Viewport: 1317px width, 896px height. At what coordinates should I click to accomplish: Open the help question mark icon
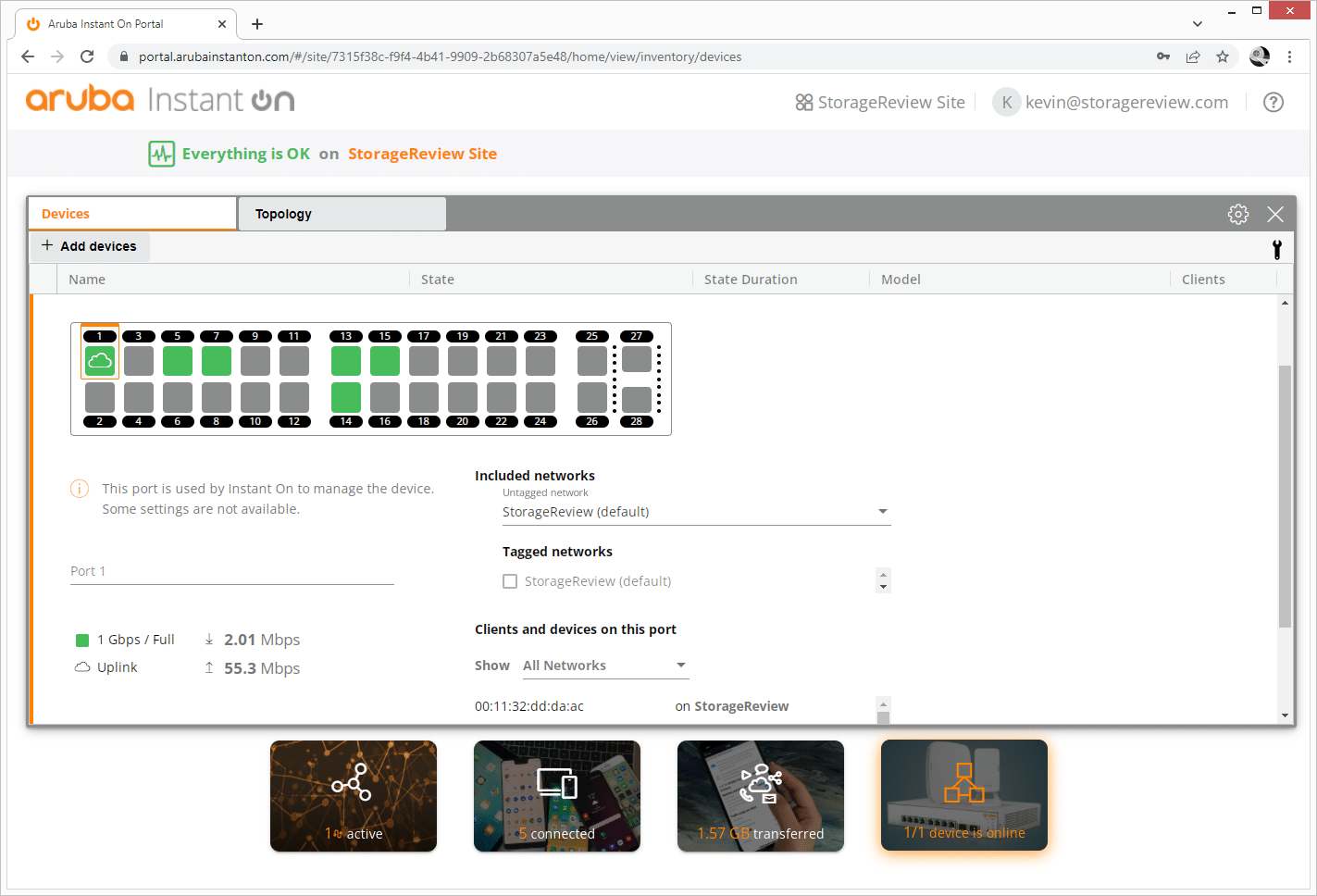(1274, 103)
